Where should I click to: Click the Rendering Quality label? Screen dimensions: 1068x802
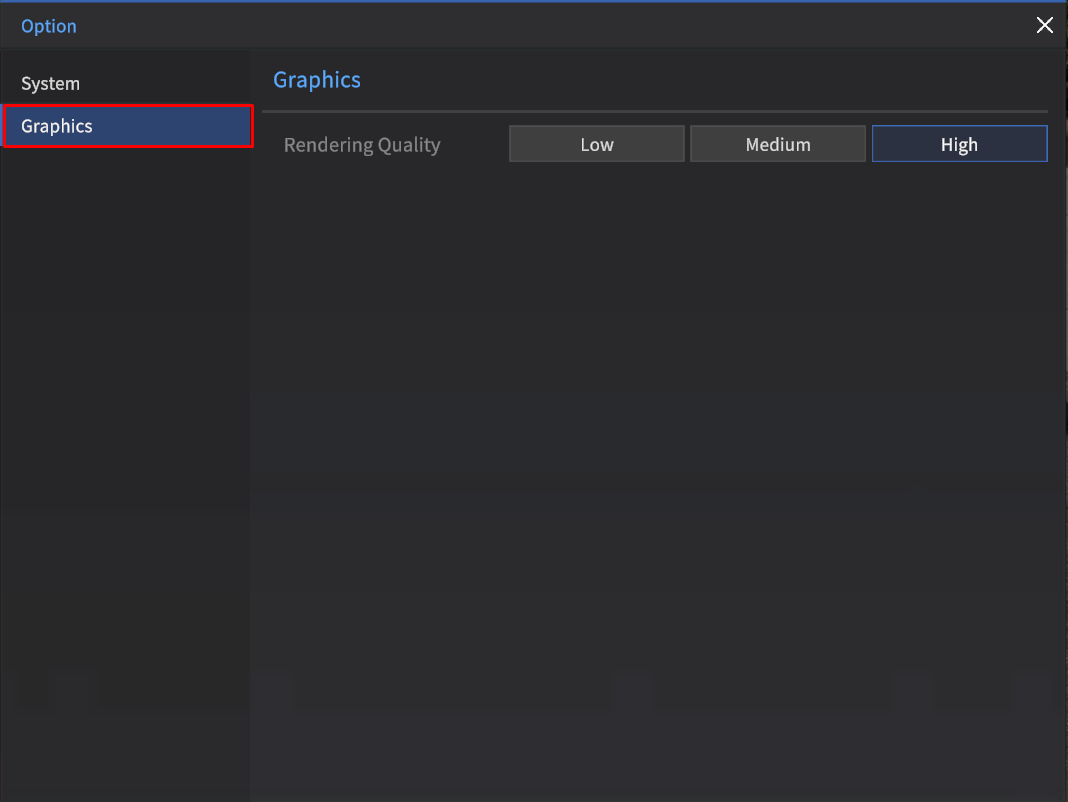tap(361, 145)
